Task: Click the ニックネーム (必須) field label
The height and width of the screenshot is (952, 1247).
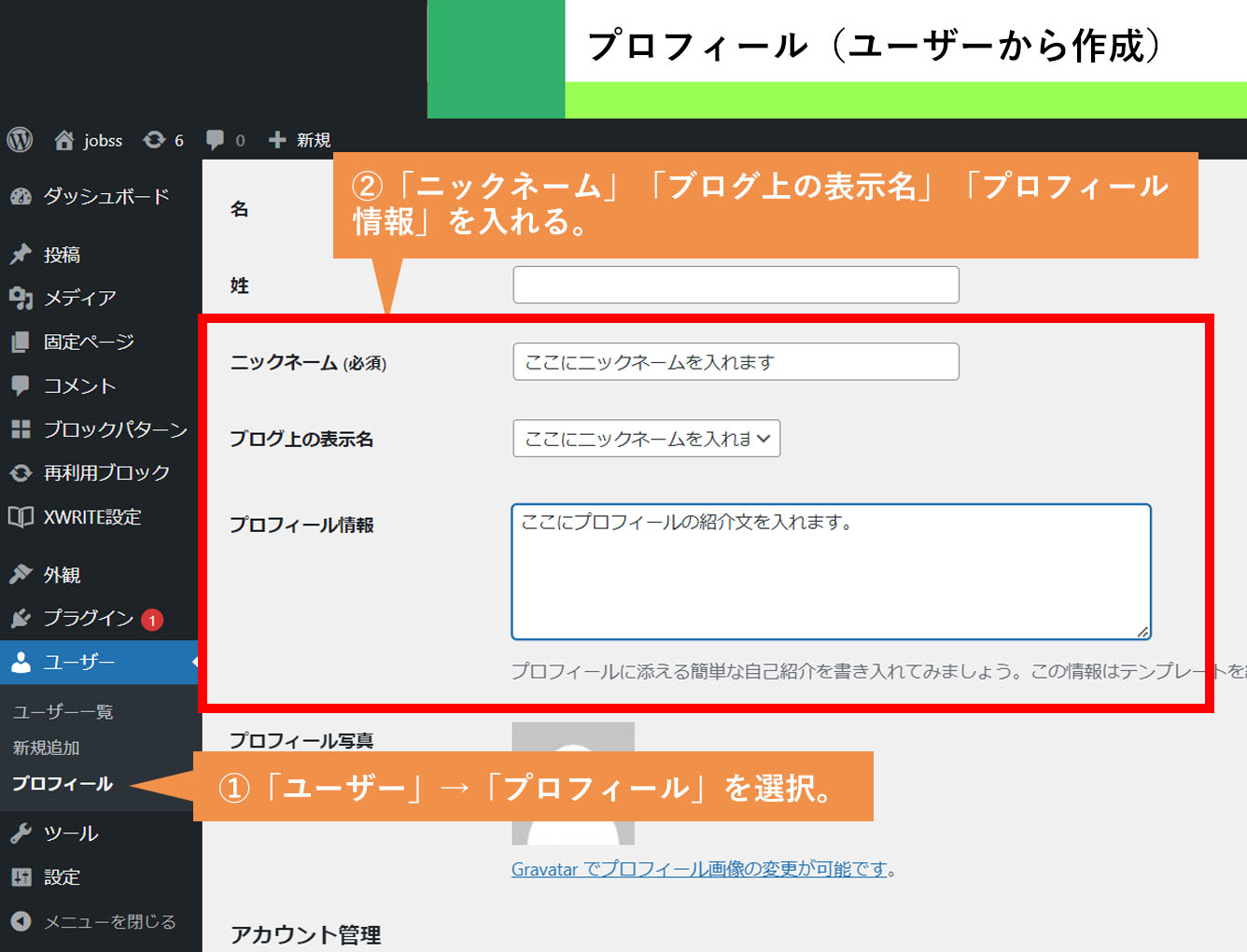Action: [x=308, y=362]
